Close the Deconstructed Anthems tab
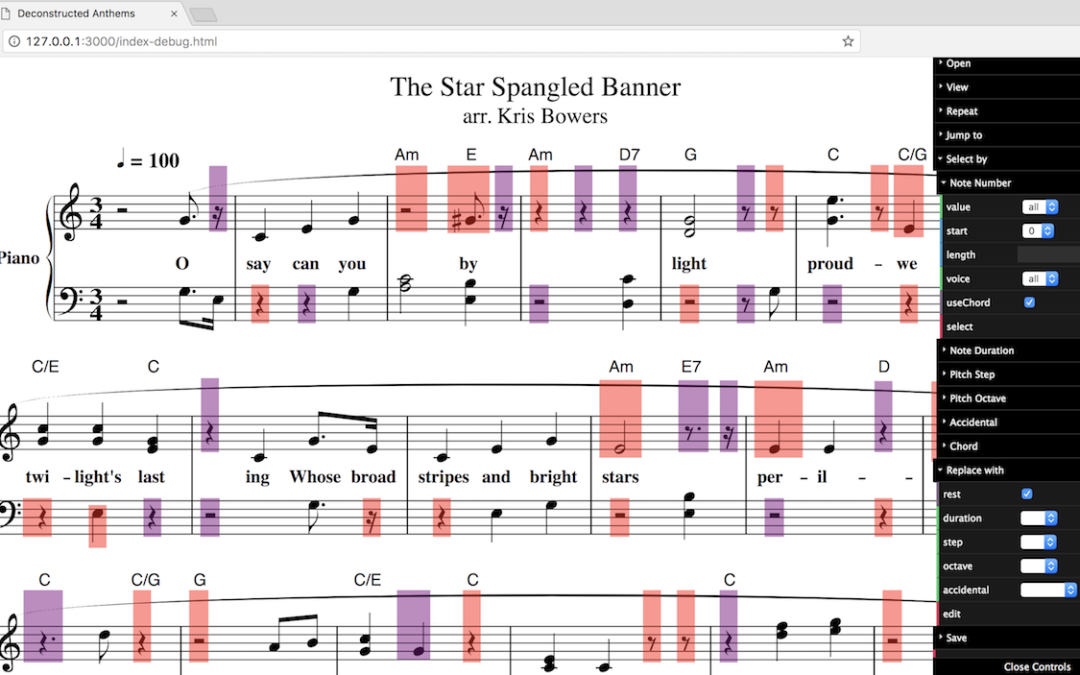The image size is (1080, 675). tap(174, 13)
